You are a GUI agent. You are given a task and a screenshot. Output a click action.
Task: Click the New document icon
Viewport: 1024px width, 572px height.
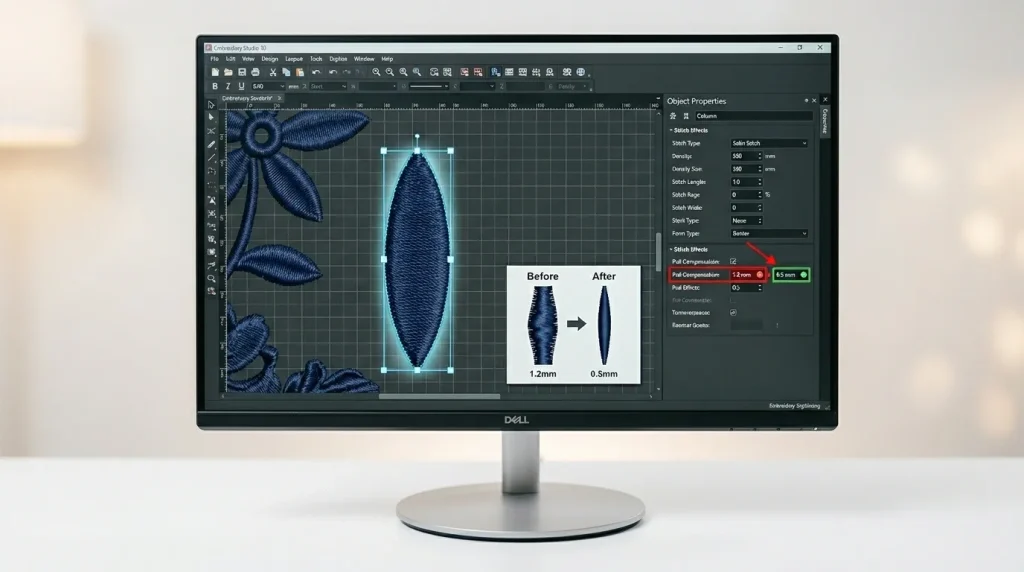click(215, 72)
